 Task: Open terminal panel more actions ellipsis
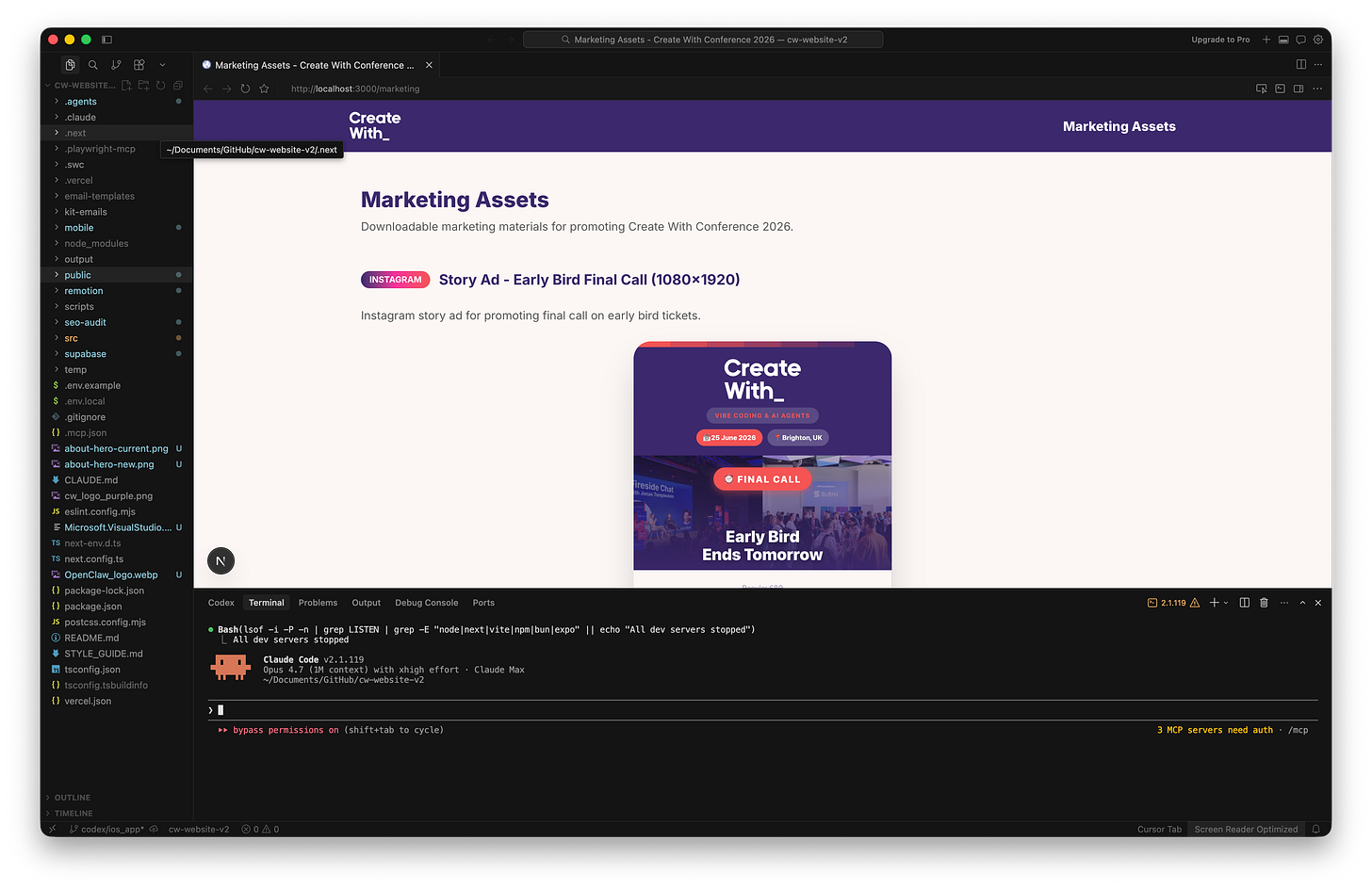click(1283, 603)
